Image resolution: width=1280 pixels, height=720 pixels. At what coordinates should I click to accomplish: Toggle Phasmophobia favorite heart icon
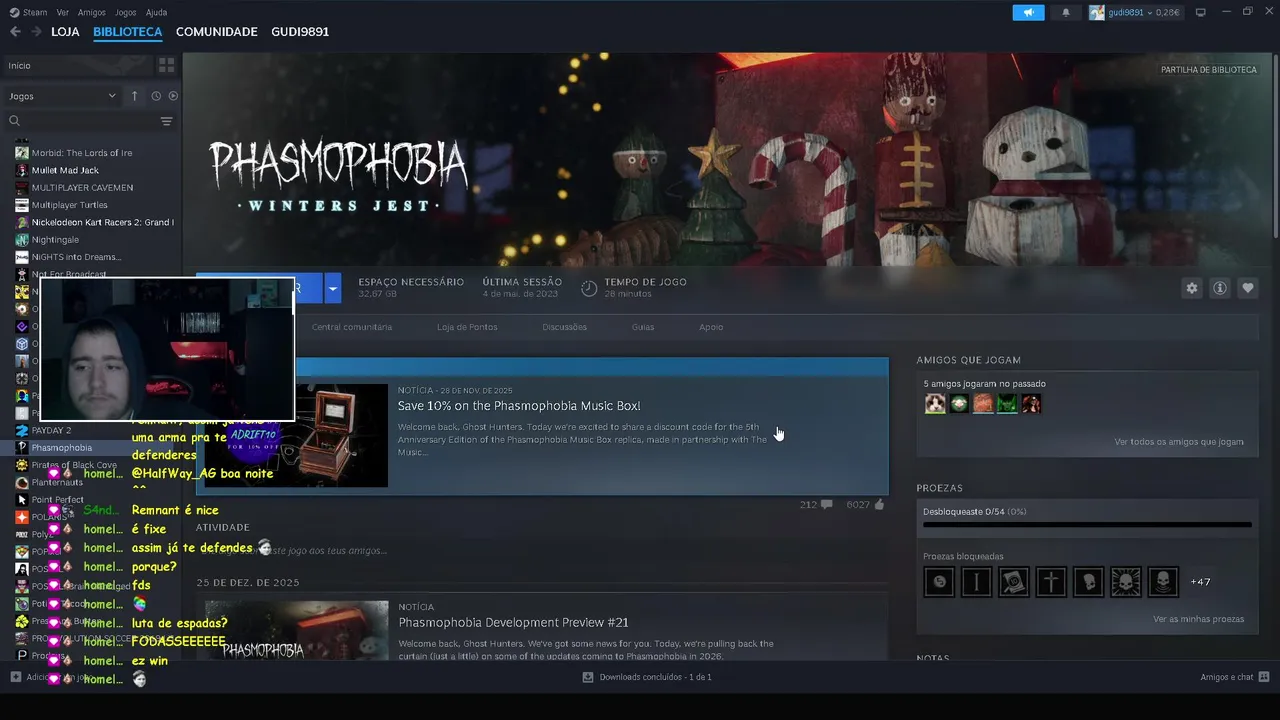click(x=1248, y=288)
